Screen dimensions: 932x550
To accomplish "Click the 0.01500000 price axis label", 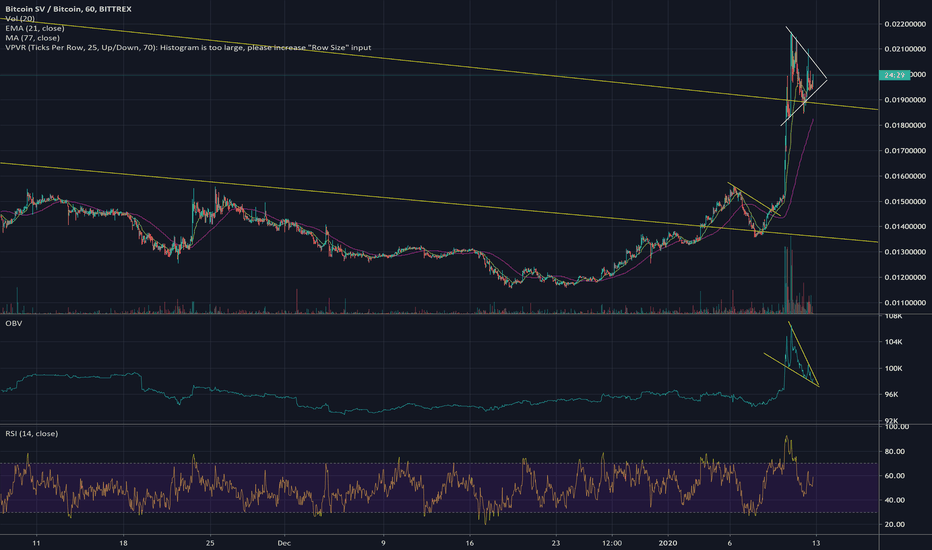I will 905,202.
